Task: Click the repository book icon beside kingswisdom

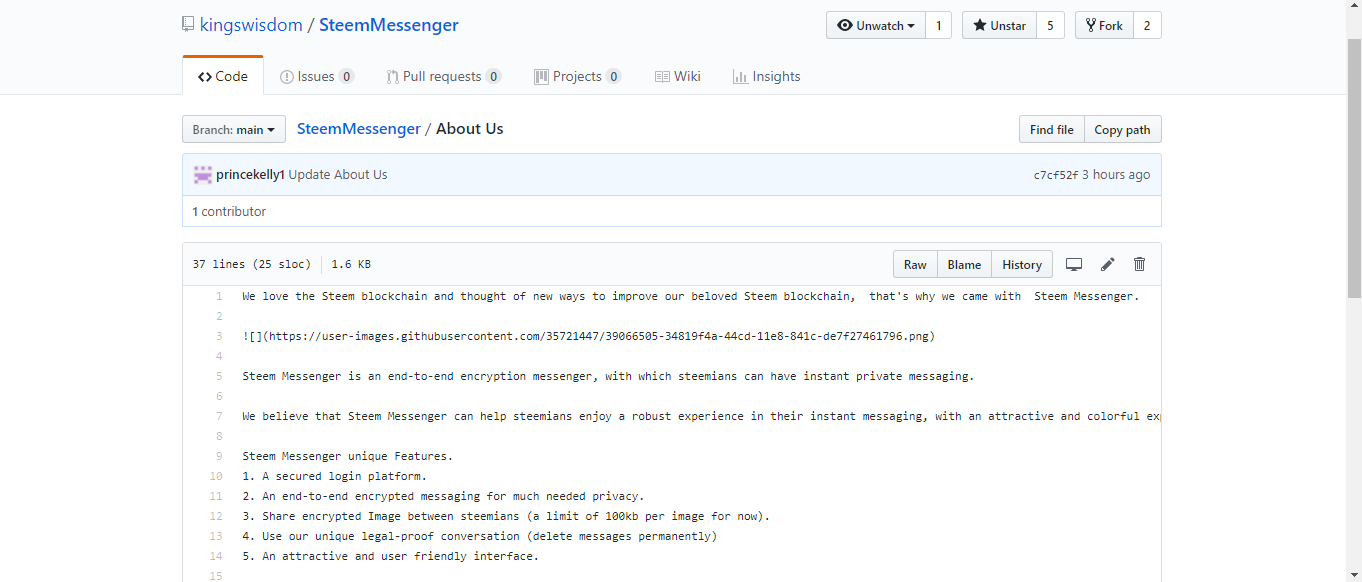Action: 188,25
